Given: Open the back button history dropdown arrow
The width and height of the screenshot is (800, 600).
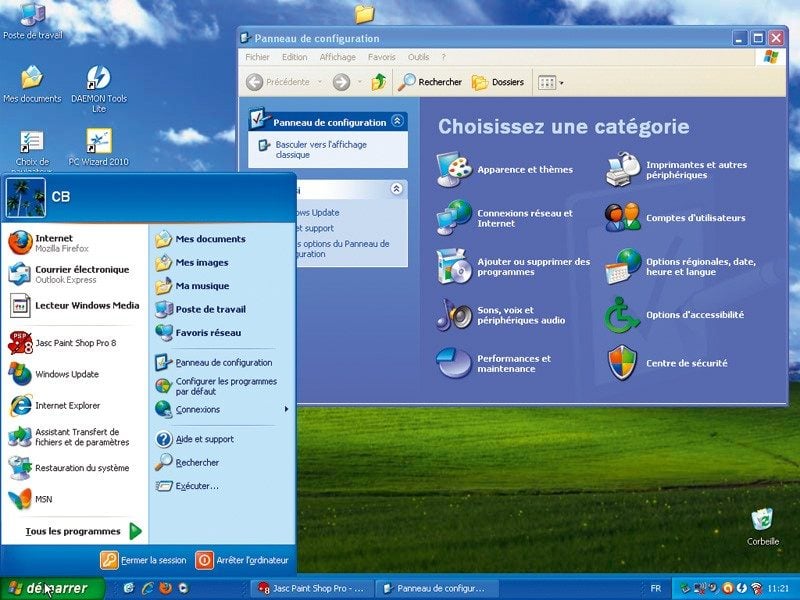Looking at the screenshot, I should pos(320,82).
